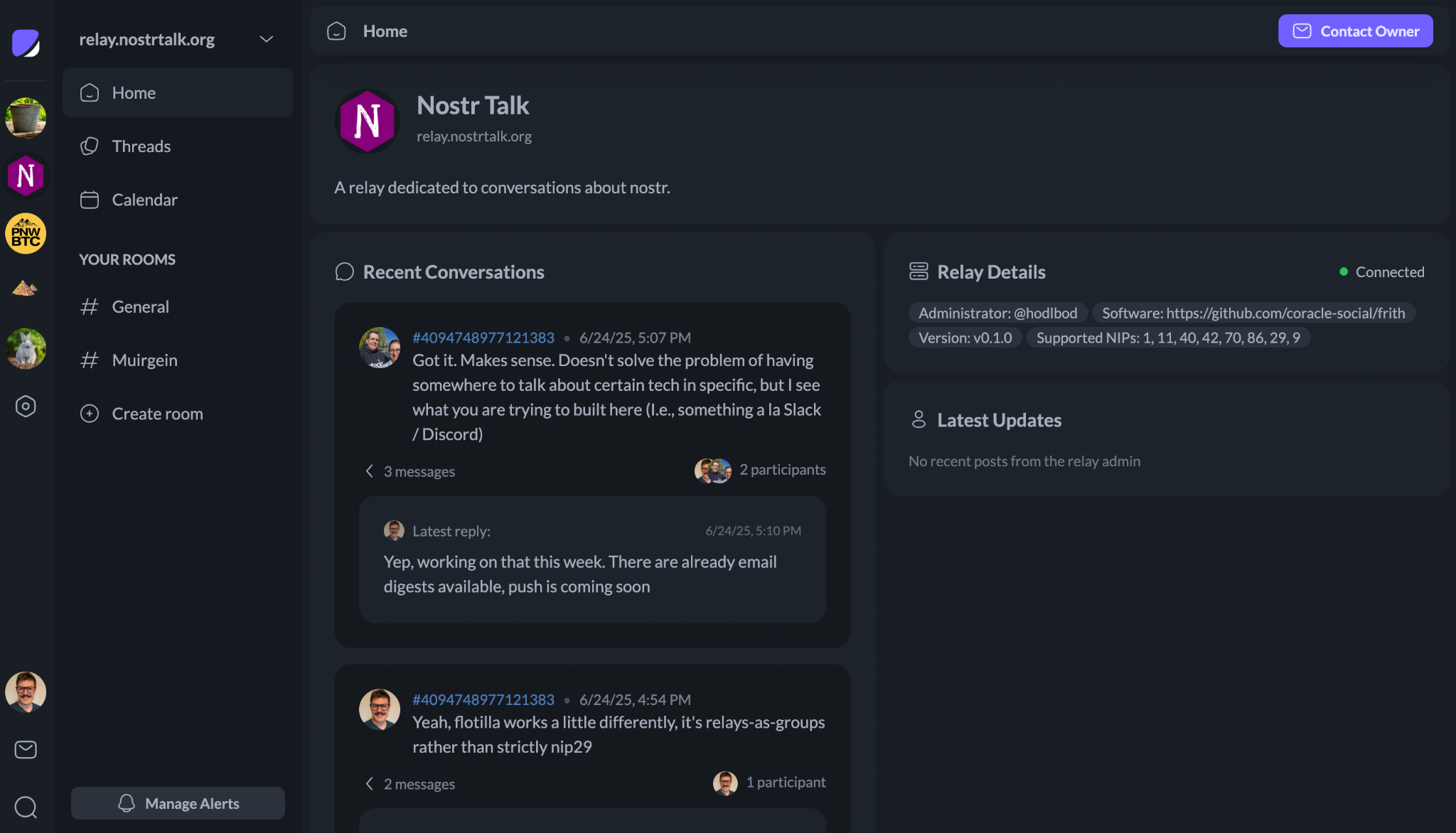Click the user profile avatar at bottom left
The image size is (1456, 833).
pyautogui.click(x=26, y=692)
